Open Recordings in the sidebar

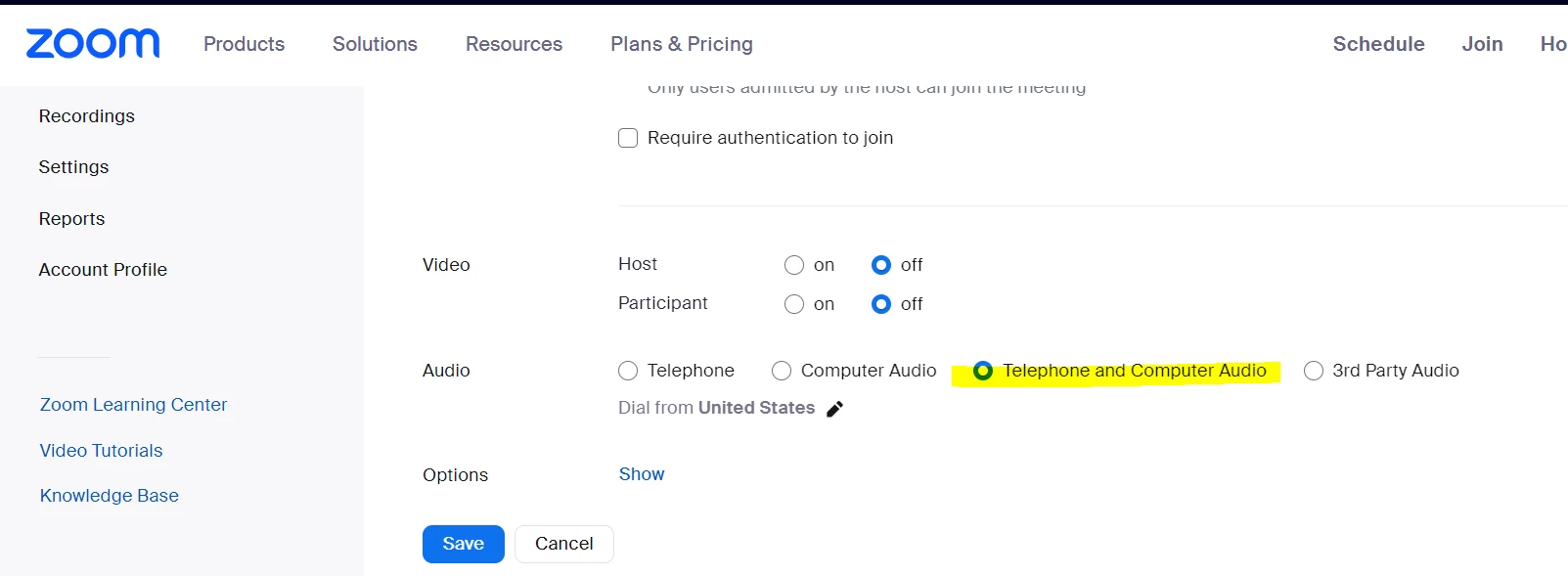87,116
